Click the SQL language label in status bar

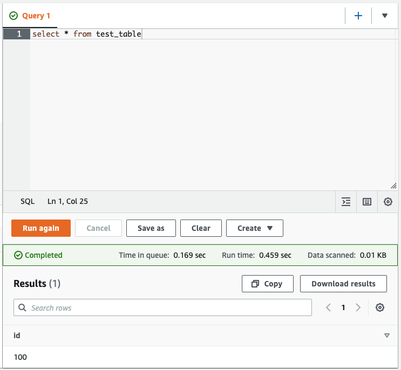(27, 201)
